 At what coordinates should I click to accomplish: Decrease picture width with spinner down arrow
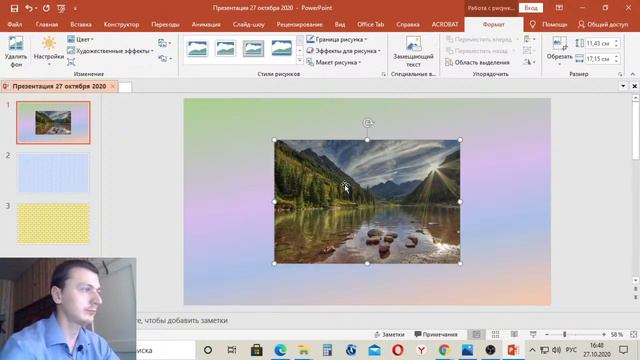pos(616,61)
